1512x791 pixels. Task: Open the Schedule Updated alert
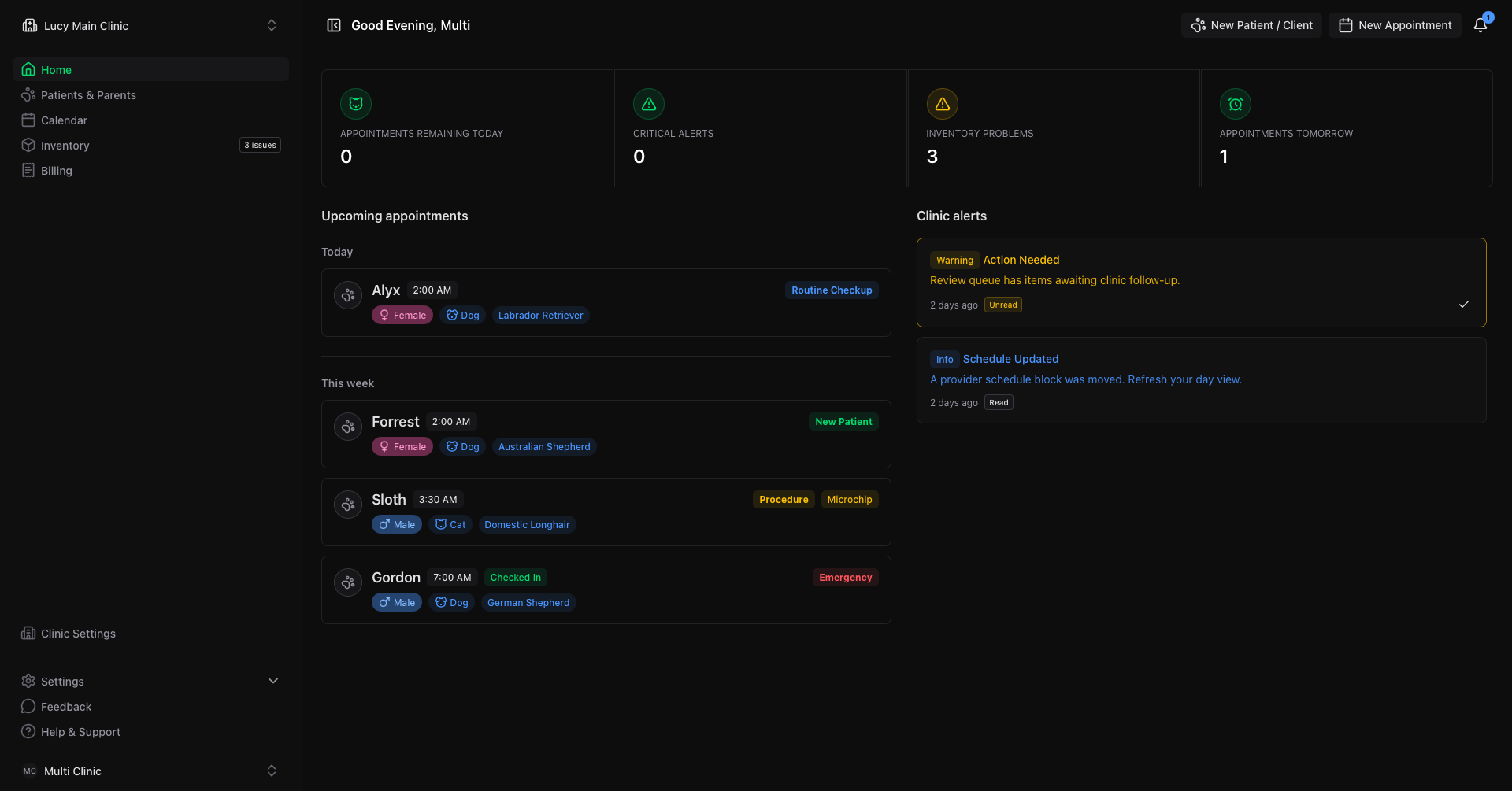[1202, 380]
